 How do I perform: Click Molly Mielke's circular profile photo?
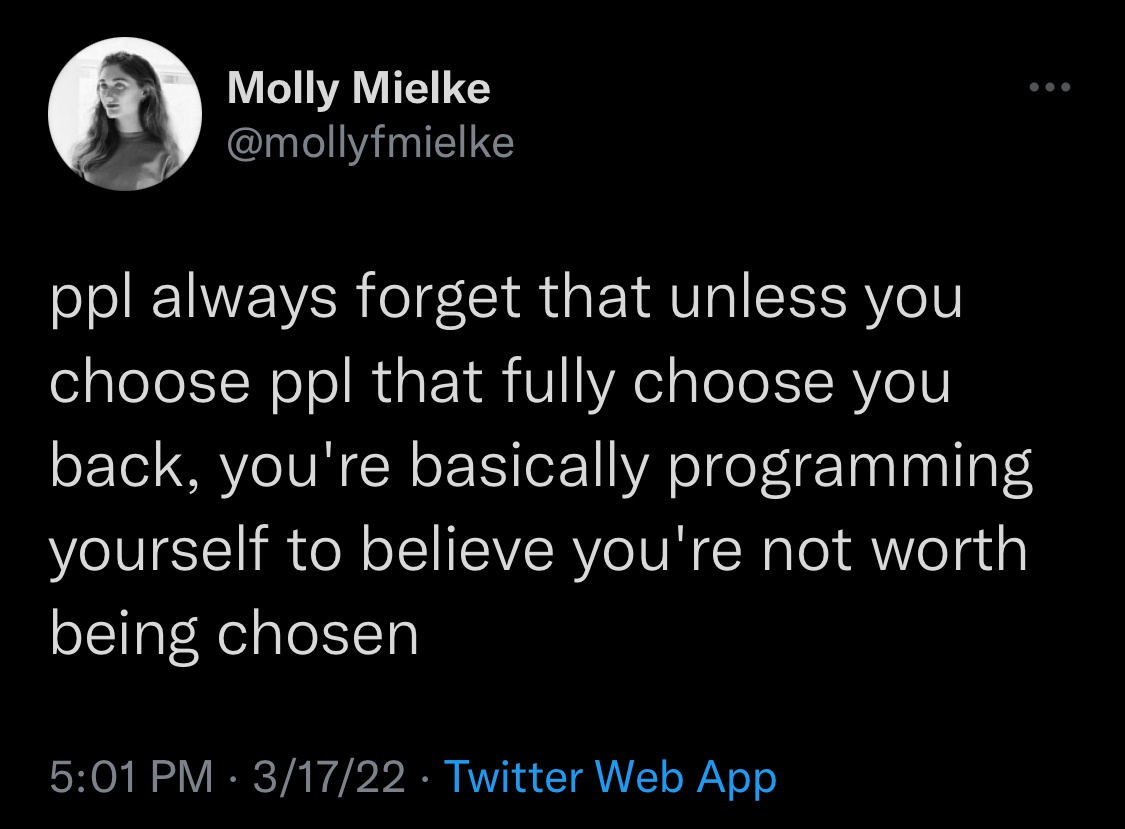125,113
